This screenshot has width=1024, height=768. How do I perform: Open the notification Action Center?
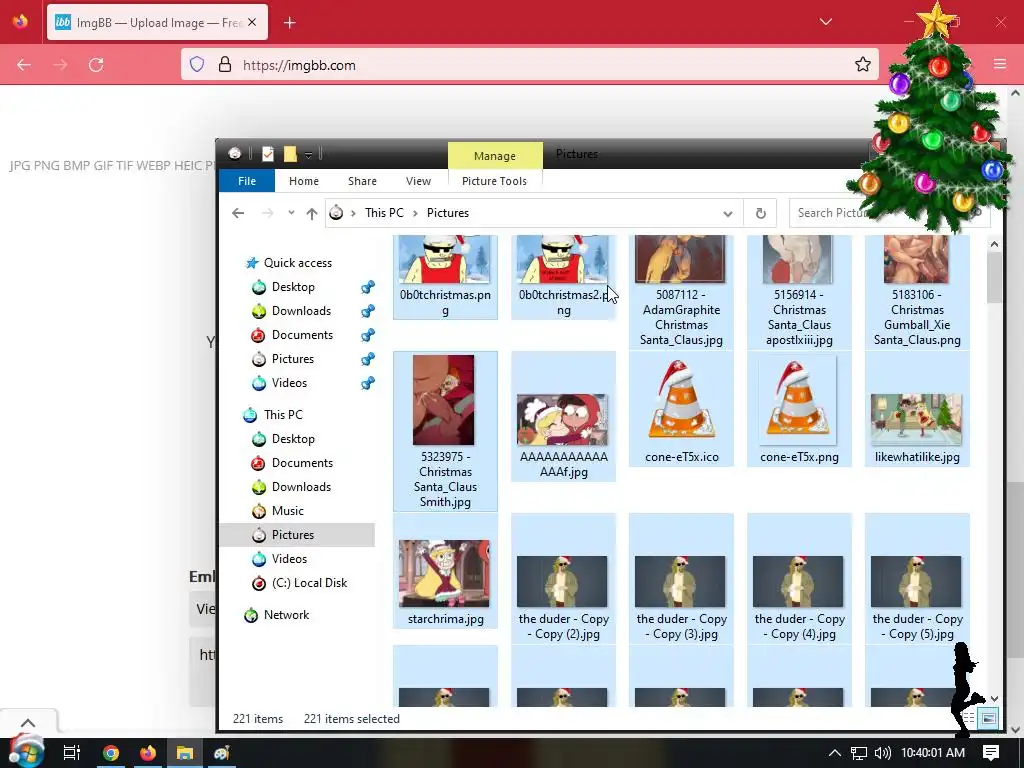991,753
